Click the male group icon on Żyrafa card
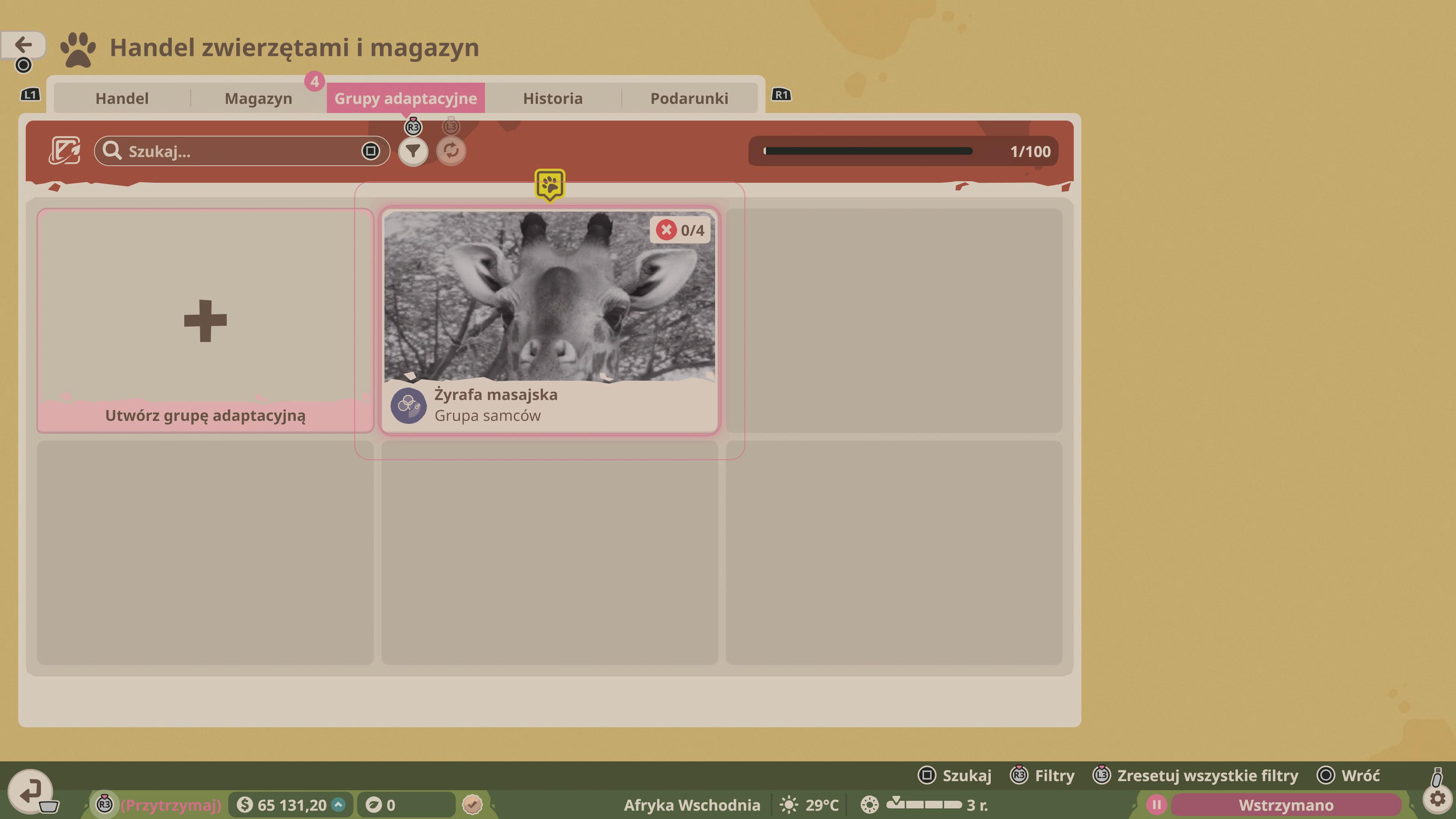 pos(408,405)
